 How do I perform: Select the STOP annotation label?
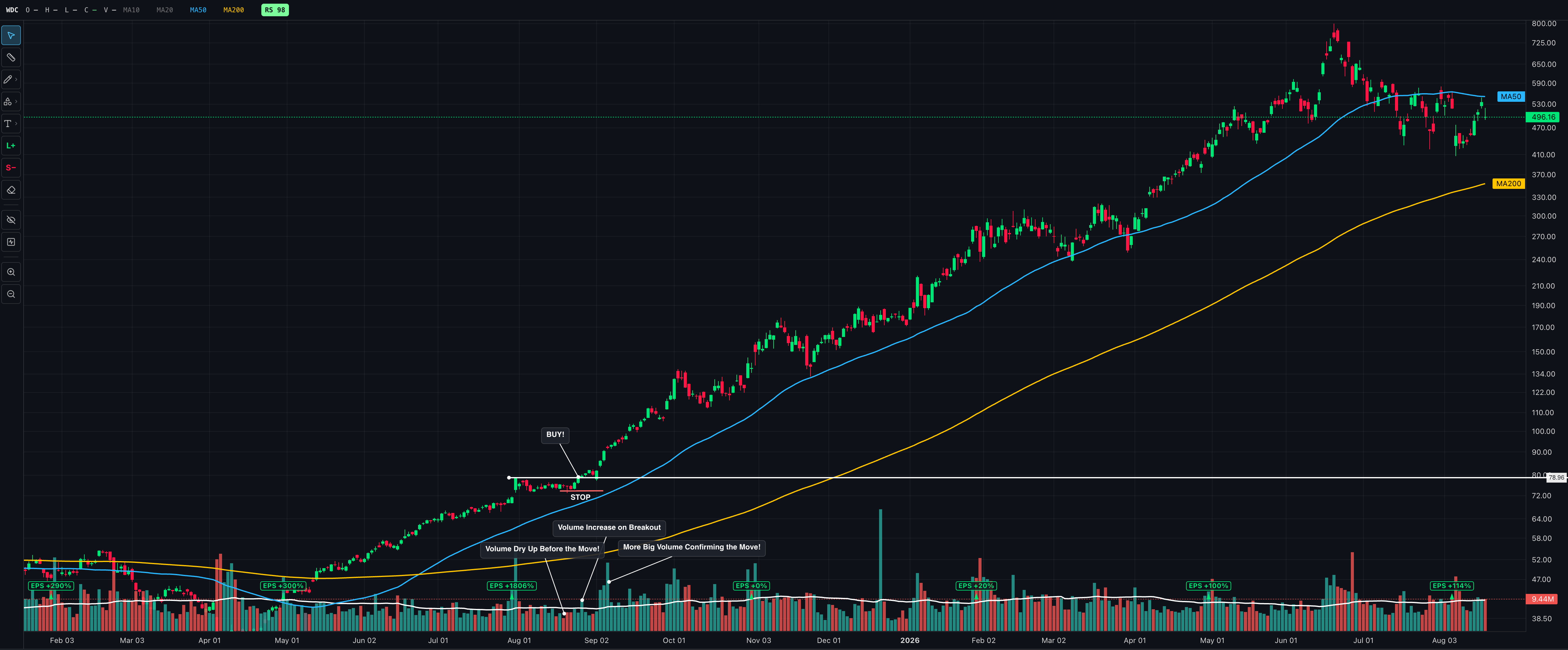point(580,497)
